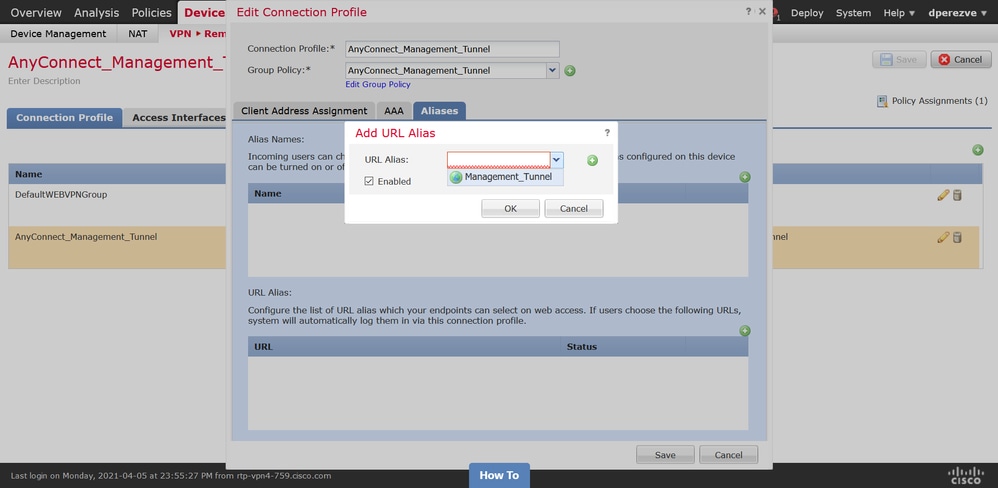The image size is (998, 488).
Task: Open help for Add URL Alias dialog
Action: coord(607,133)
